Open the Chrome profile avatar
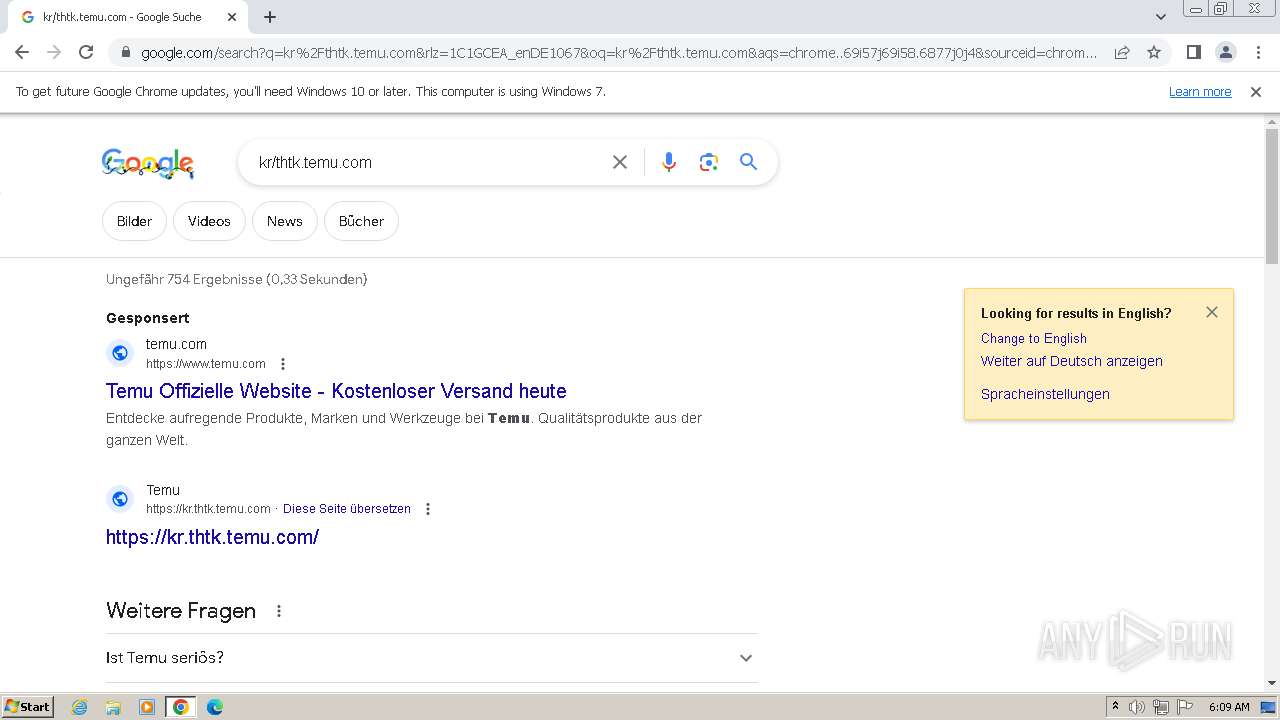 1225,52
